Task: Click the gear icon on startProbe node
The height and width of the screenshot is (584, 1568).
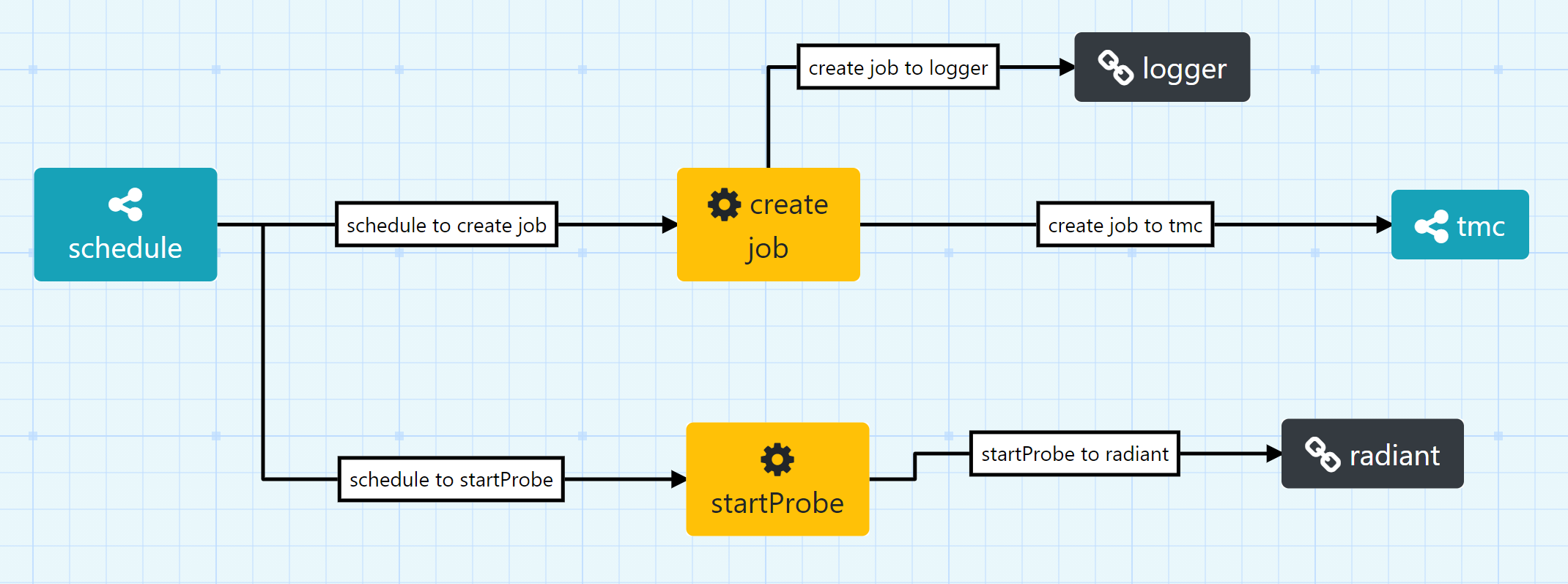Action: point(777,459)
